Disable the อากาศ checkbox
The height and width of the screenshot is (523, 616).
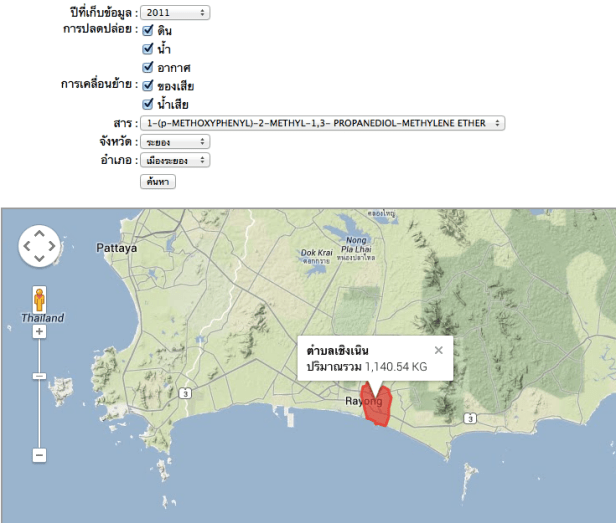[148, 67]
